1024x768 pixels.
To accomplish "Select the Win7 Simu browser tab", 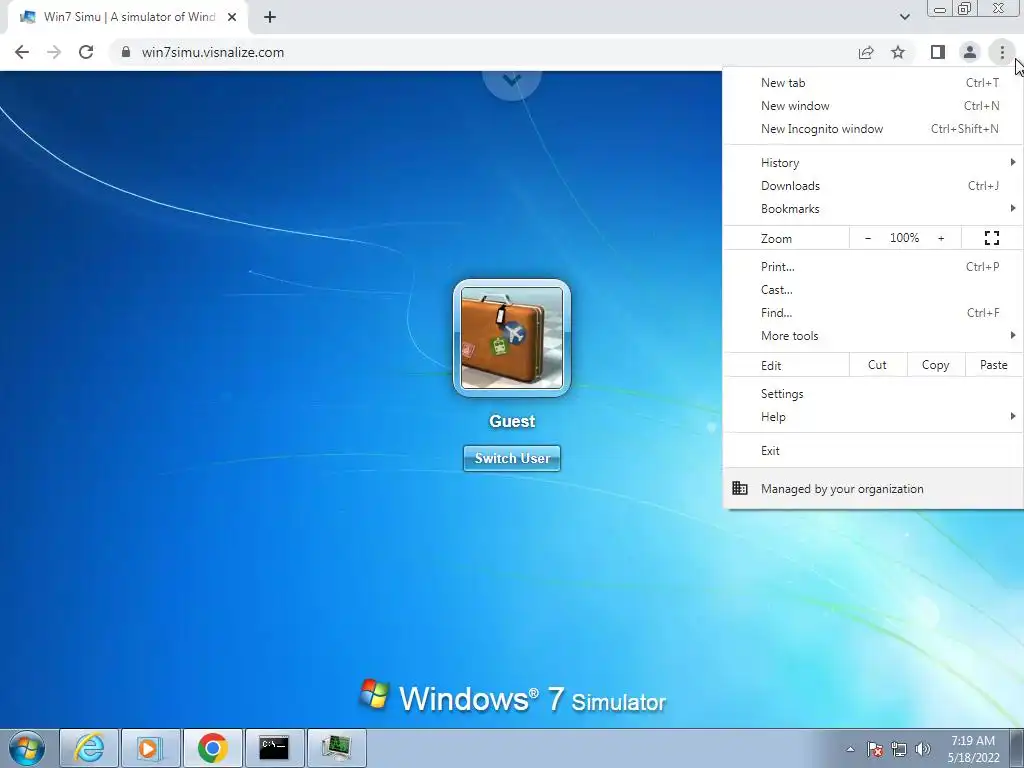I will tap(128, 17).
